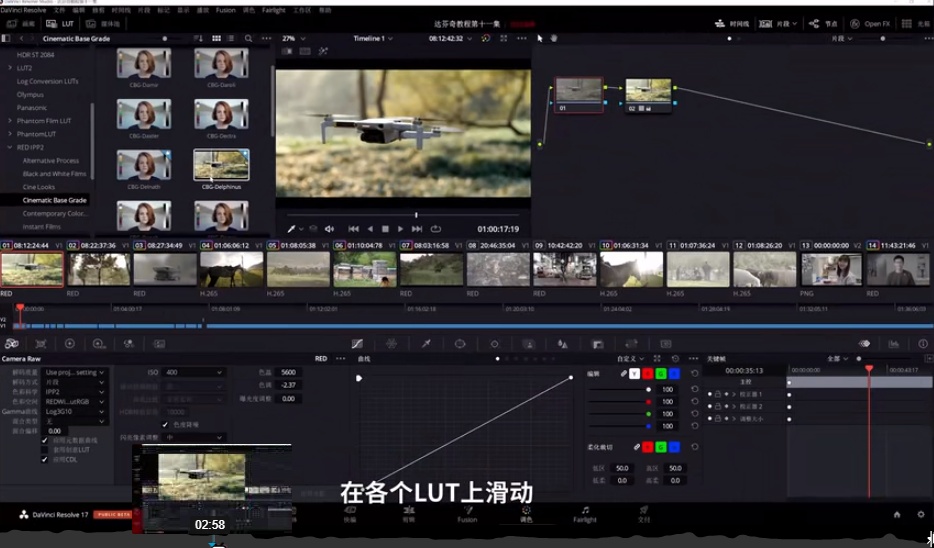Open the 色彩科学 IPP2 dropdown
Image resolution: width=934 pixels, height=548 pixels.
coord(76,392)
